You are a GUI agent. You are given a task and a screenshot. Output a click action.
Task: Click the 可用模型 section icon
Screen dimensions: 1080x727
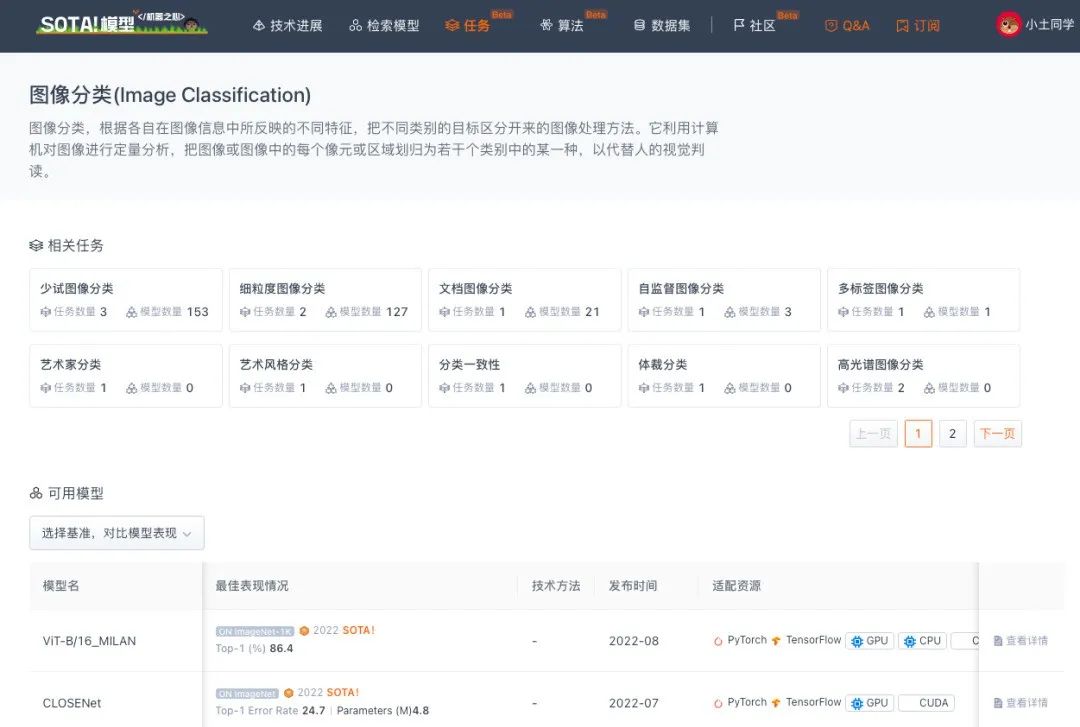pos(36,493)
